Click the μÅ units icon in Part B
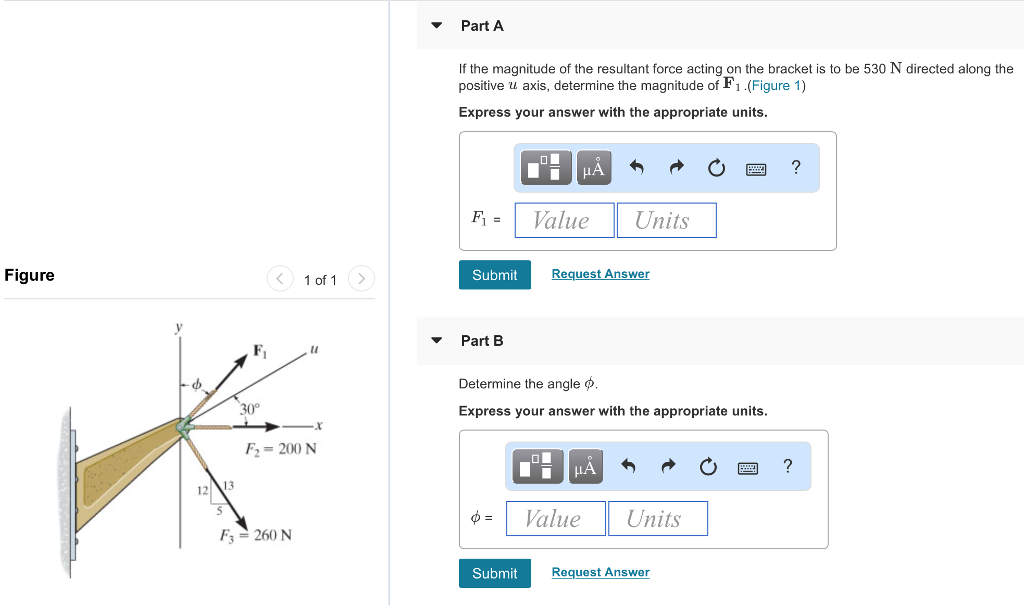Screen dimensions: 1024x605 pos(584,466)
